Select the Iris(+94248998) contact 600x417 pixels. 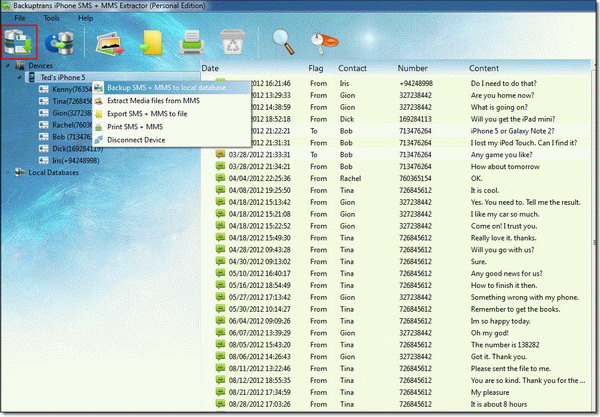76,160
